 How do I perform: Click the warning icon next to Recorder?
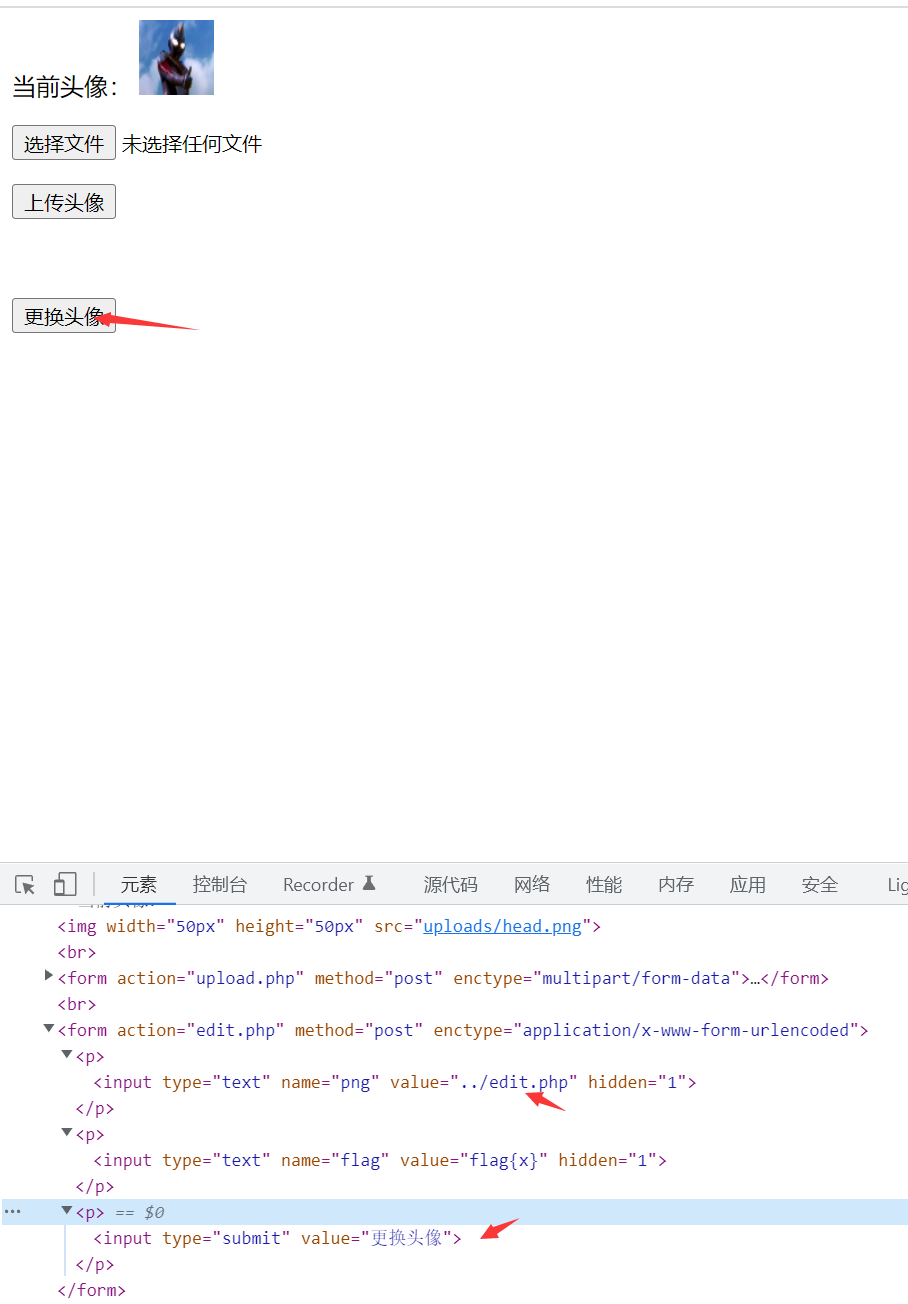pyautogui.click(x=369, y=882)
